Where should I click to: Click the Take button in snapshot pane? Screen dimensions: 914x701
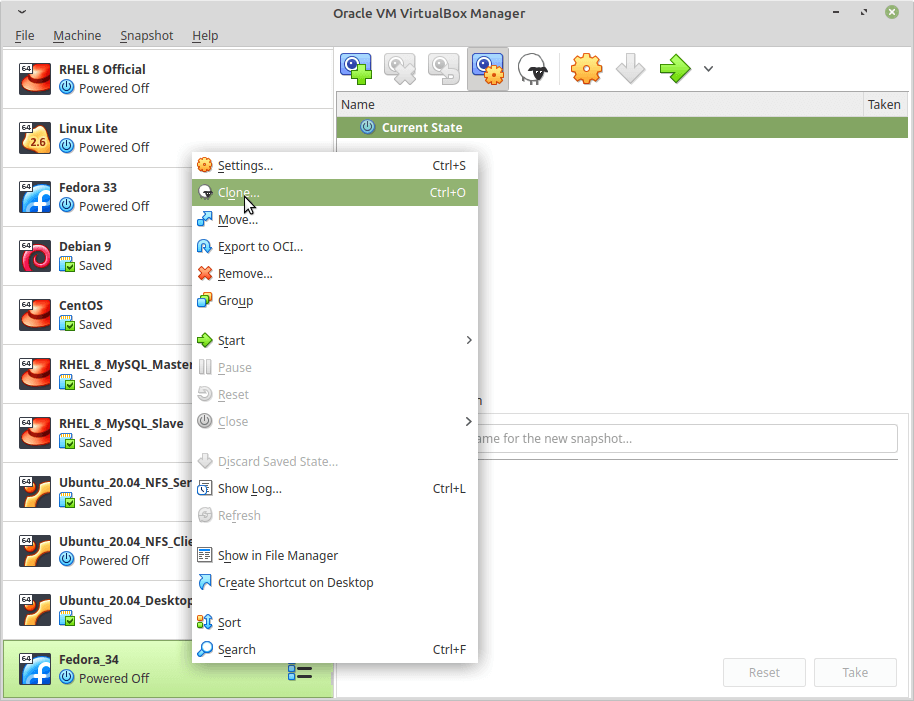855,672
